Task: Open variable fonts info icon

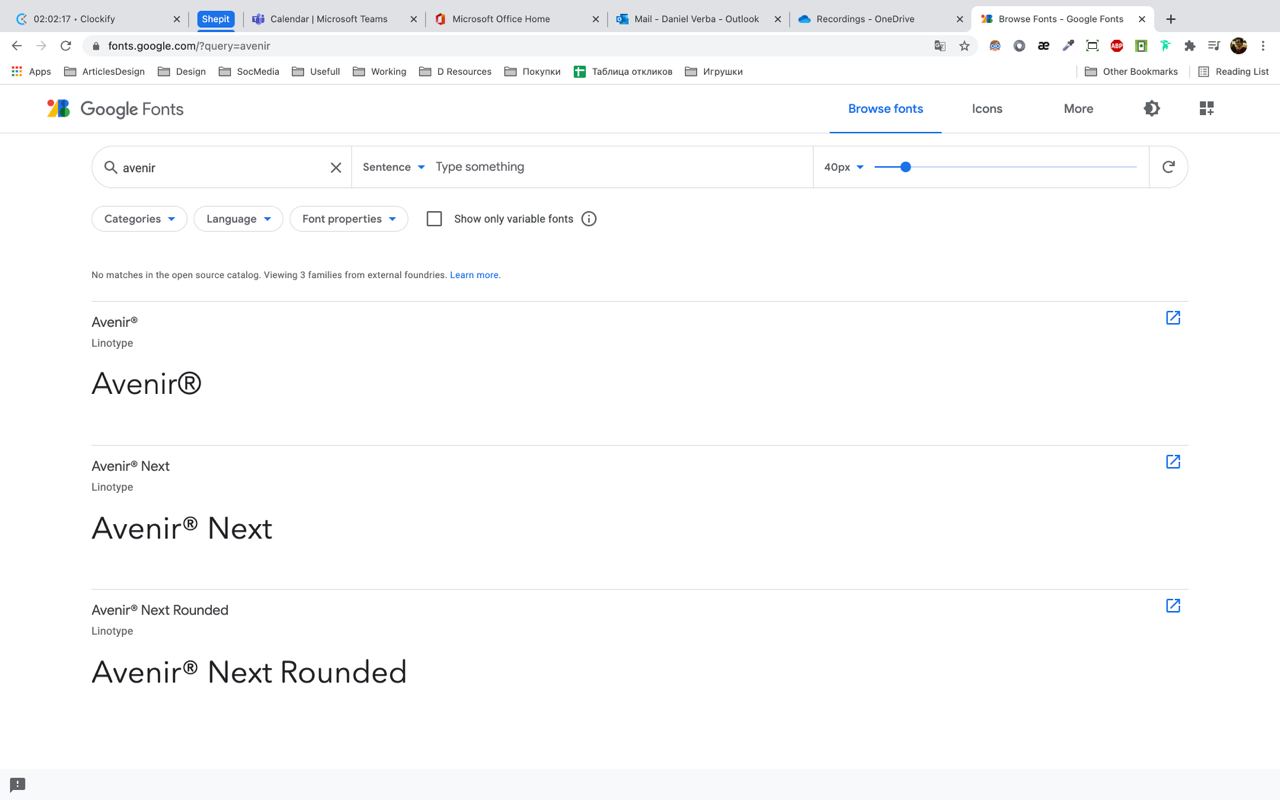Action: 589,219
